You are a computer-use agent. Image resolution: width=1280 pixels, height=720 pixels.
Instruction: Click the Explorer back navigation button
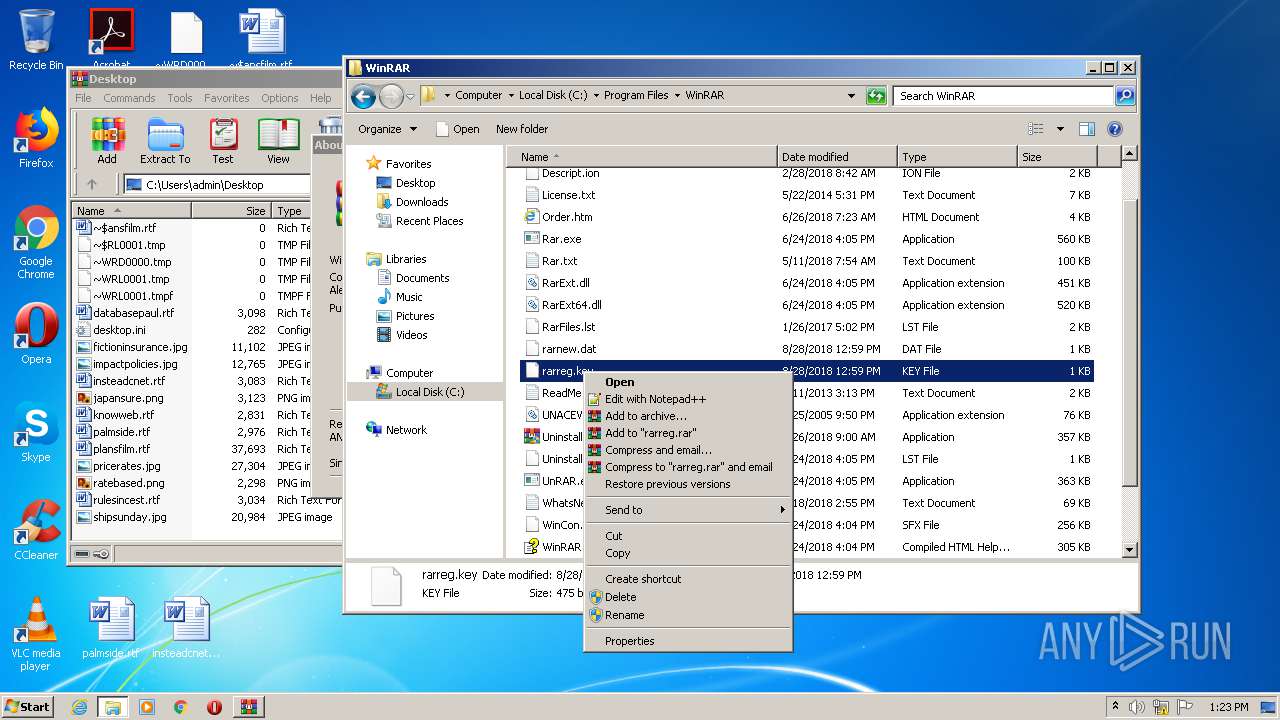click(363, 96)
